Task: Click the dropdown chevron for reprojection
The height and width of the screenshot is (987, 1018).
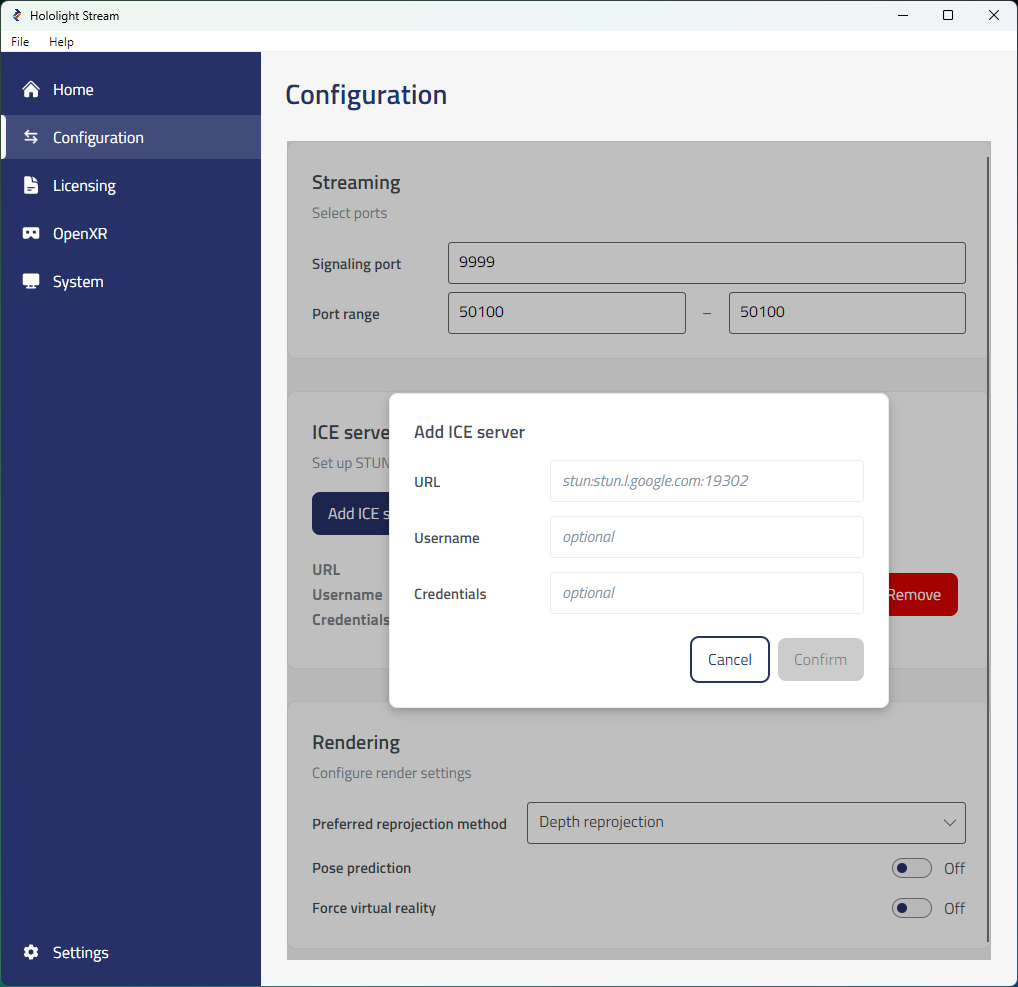Action: (949, 823)
